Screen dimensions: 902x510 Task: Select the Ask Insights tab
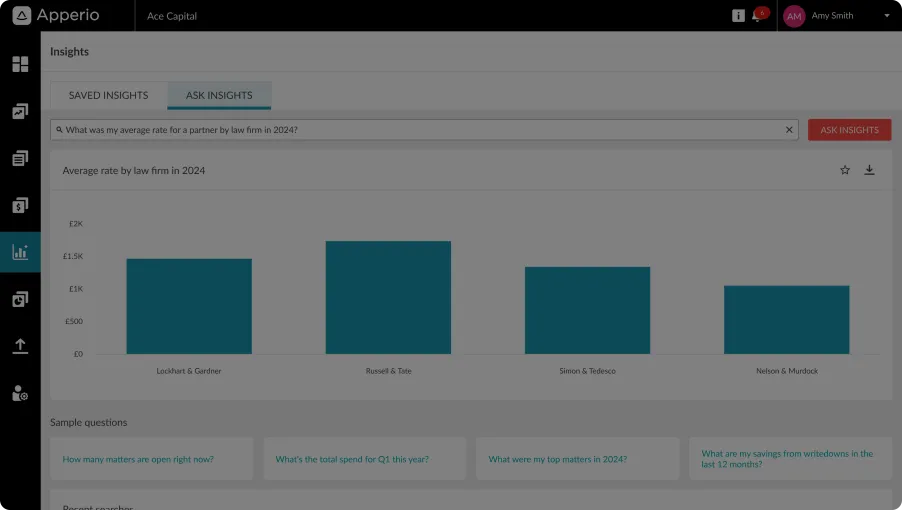tap(219, 95)
